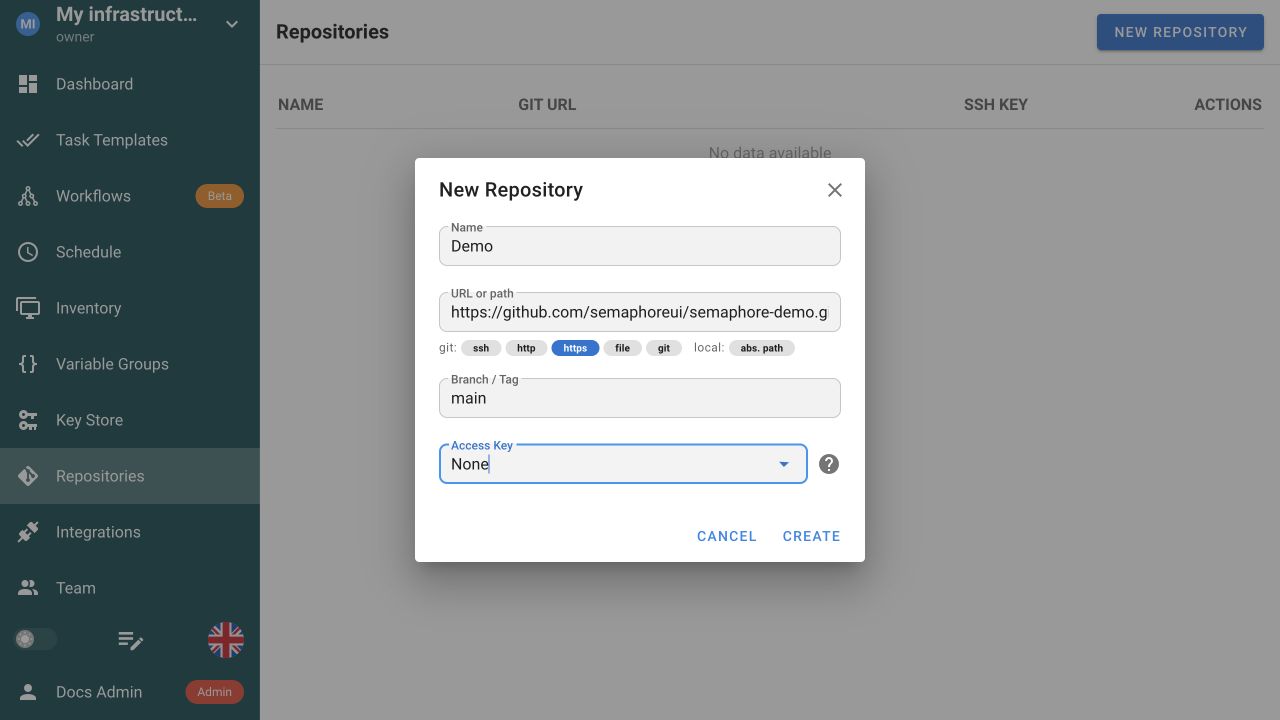This screenshot has width=1280, height=720.
Task: Click the Name input field
Action: tap(640, 246)
